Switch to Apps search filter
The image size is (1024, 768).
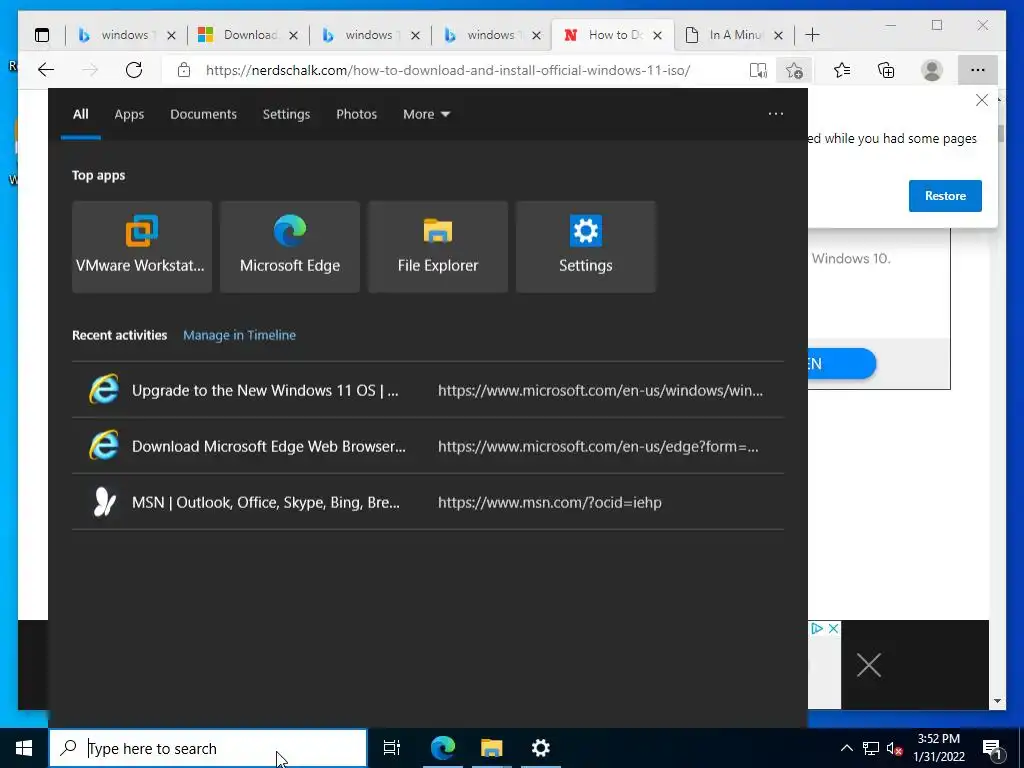(x=129, y=114)
